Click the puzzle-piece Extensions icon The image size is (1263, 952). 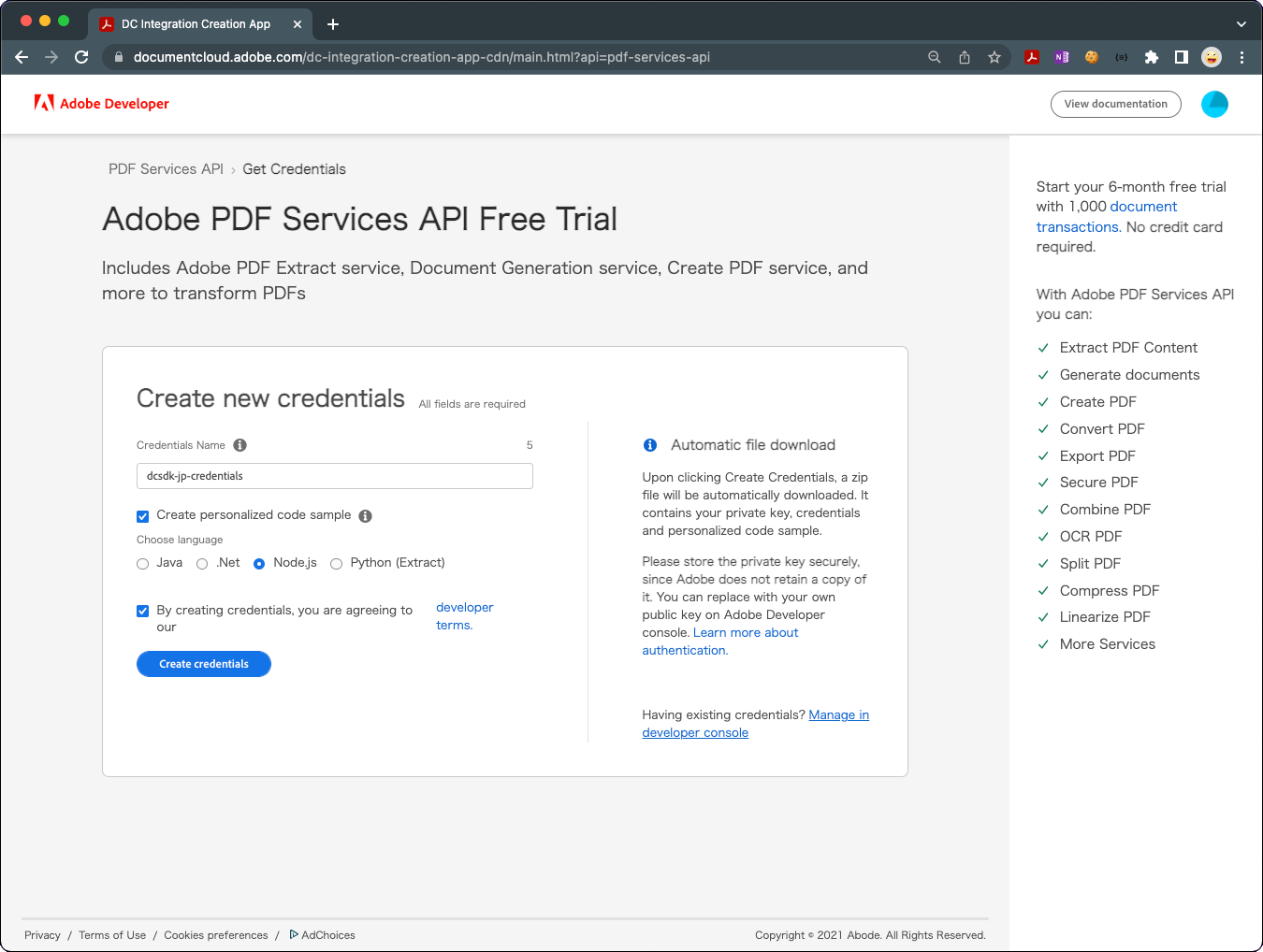point(1152,57)
